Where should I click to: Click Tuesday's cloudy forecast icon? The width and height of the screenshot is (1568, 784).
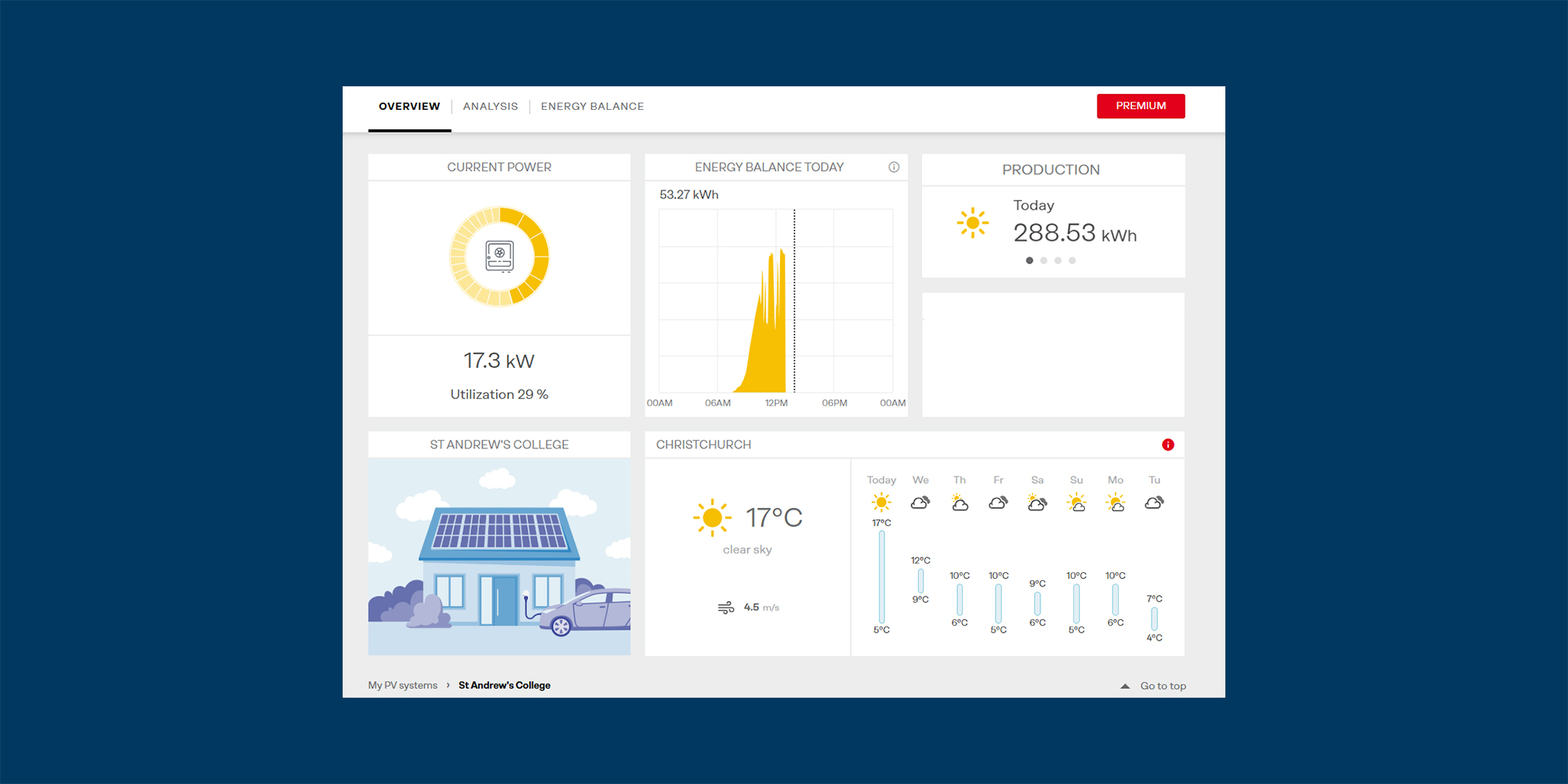pos(1154,503)
